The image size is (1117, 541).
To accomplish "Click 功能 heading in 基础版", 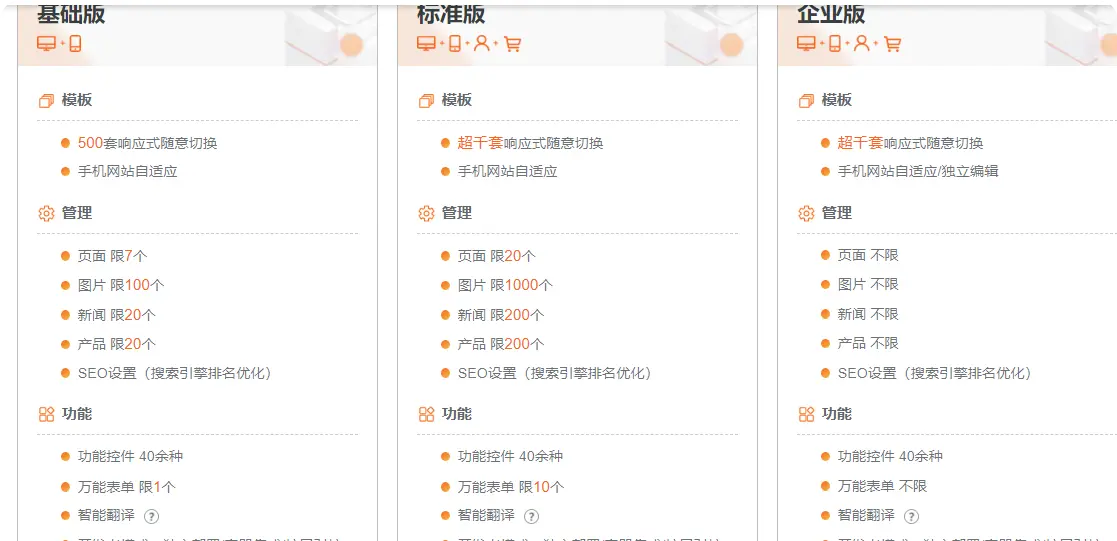I will point(77,414).
